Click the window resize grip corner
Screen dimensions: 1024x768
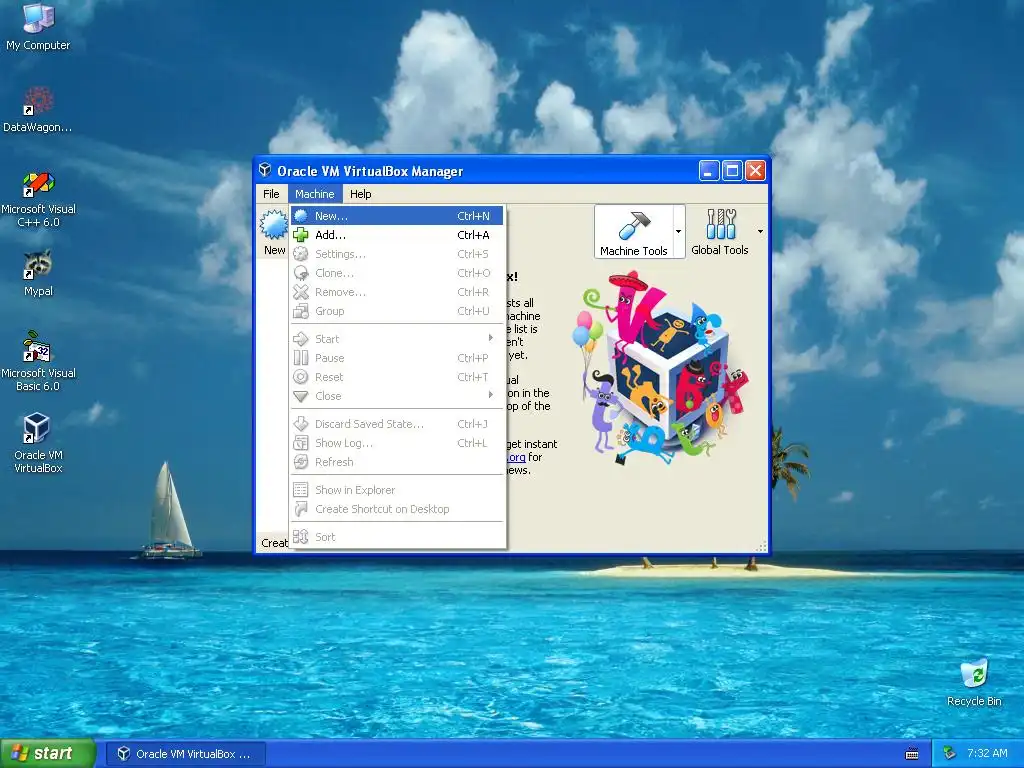(x=761, y=547)
